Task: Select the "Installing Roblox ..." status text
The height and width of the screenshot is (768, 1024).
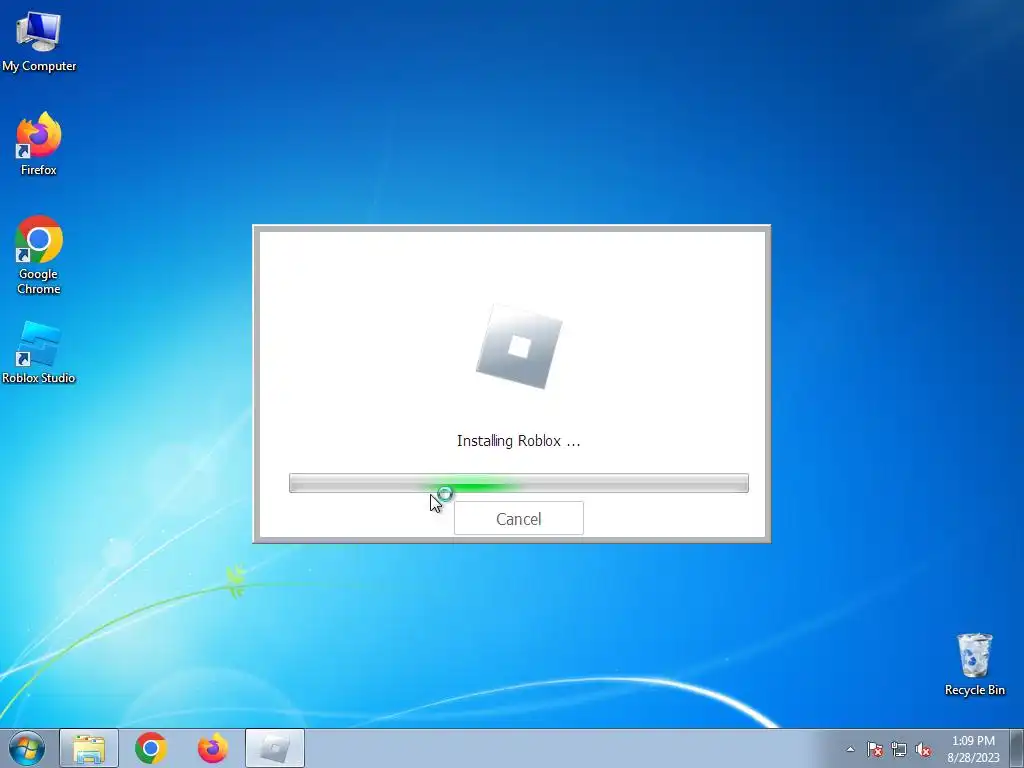Action: 519,441
